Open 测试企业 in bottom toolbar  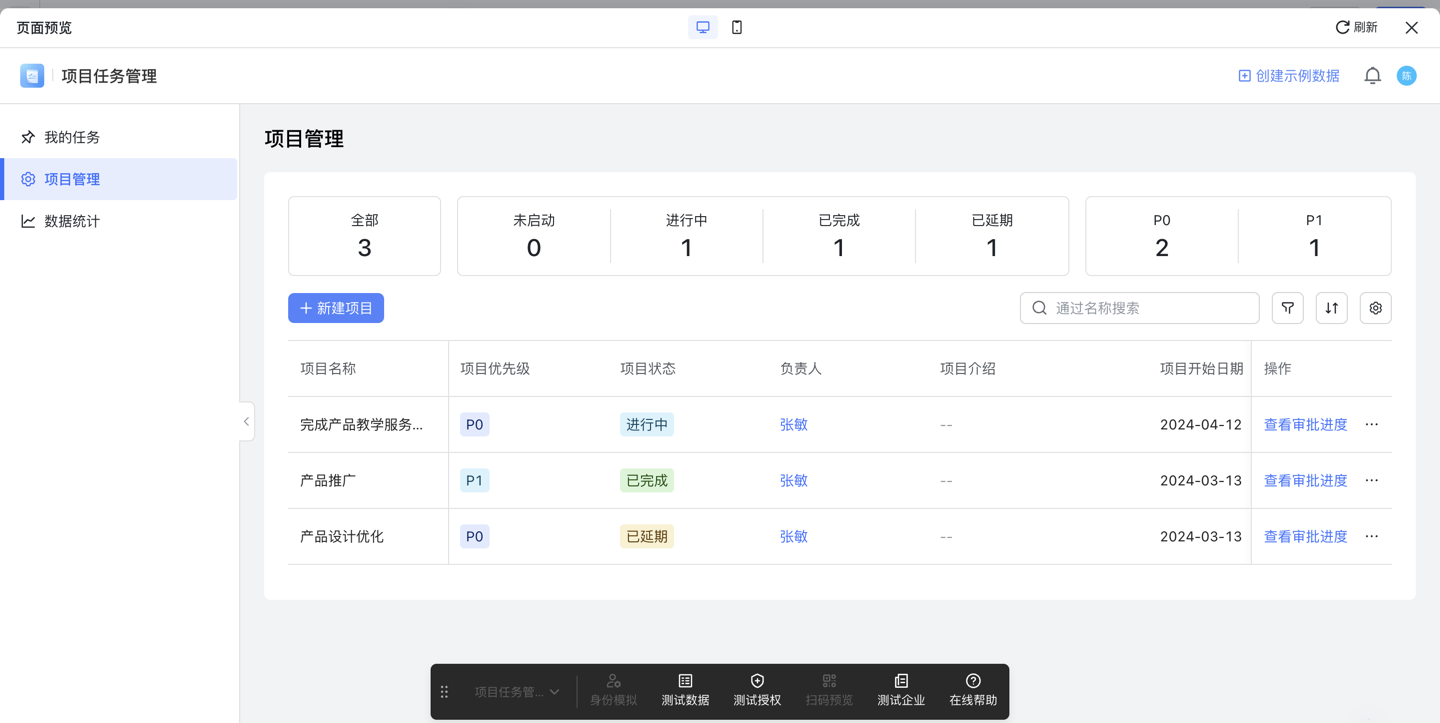(901, 691)
